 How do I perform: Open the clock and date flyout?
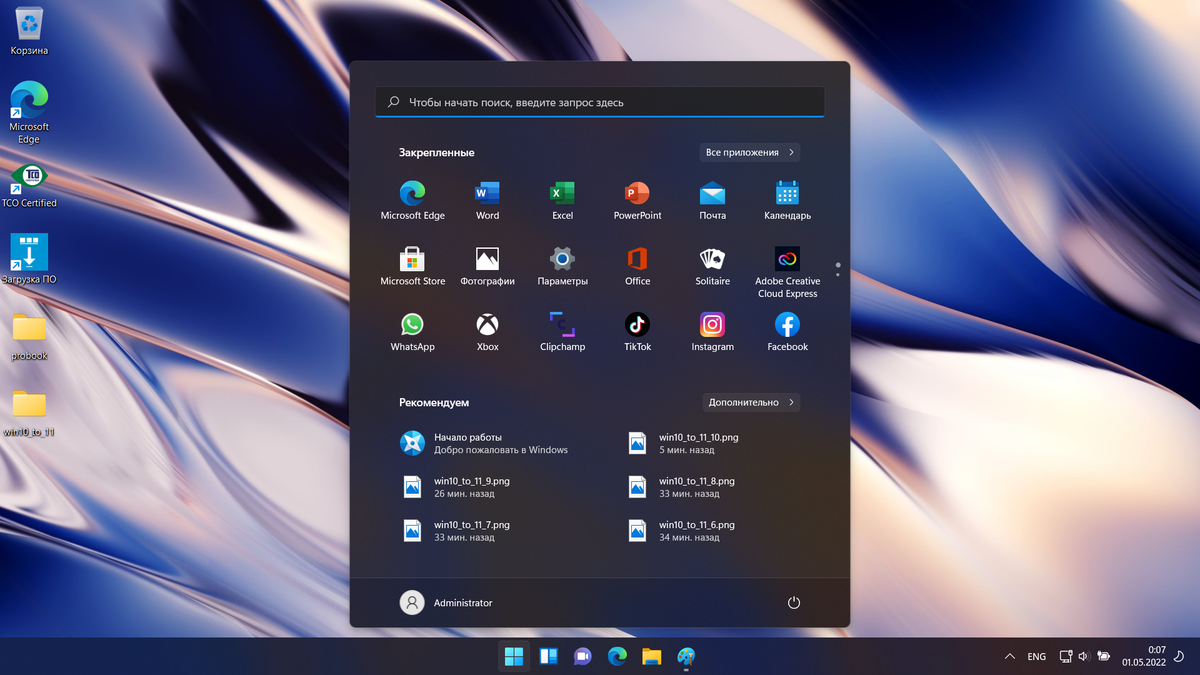tap(1145, 656)
